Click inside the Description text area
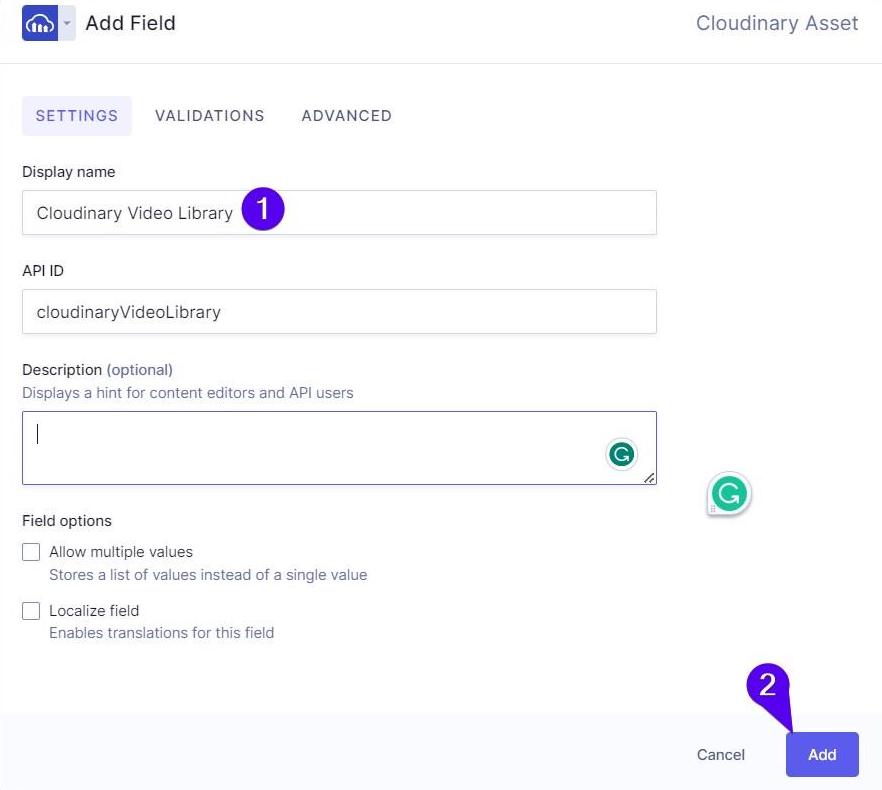The width and height of the screenshot is (882, 790). (x=300, y=447)
